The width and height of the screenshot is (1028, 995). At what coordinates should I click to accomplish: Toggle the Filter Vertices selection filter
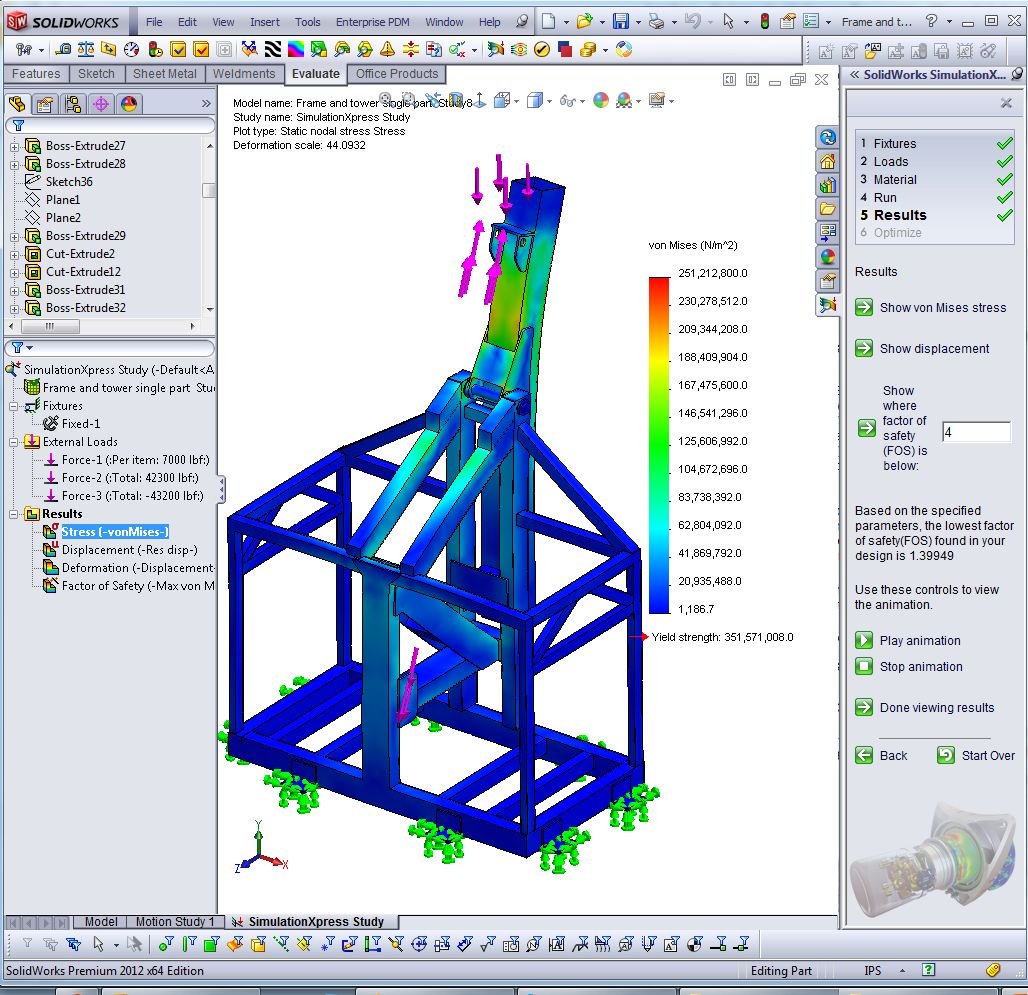point(167,944)
